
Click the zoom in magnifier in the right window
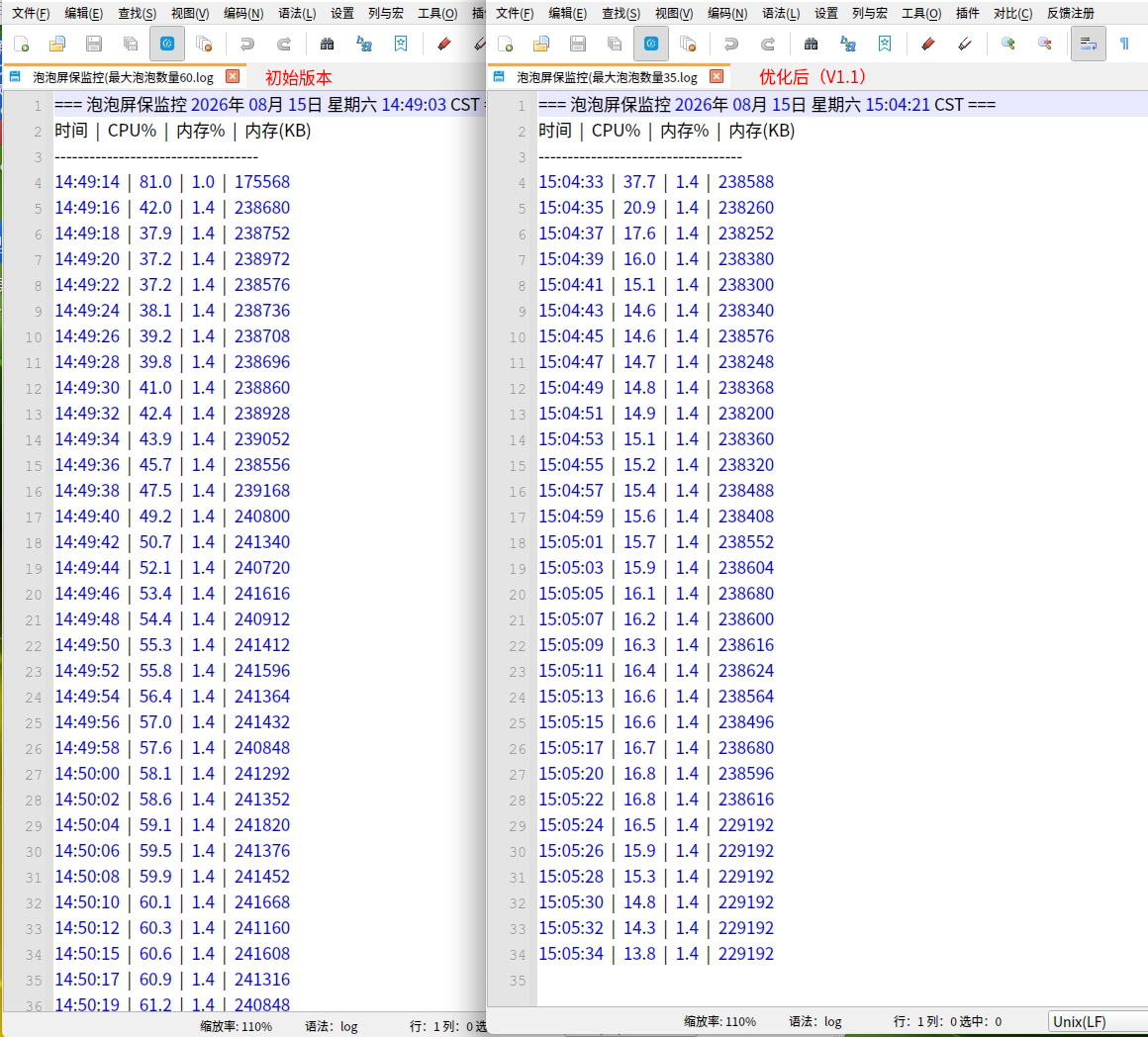(x=1008, y=44)
